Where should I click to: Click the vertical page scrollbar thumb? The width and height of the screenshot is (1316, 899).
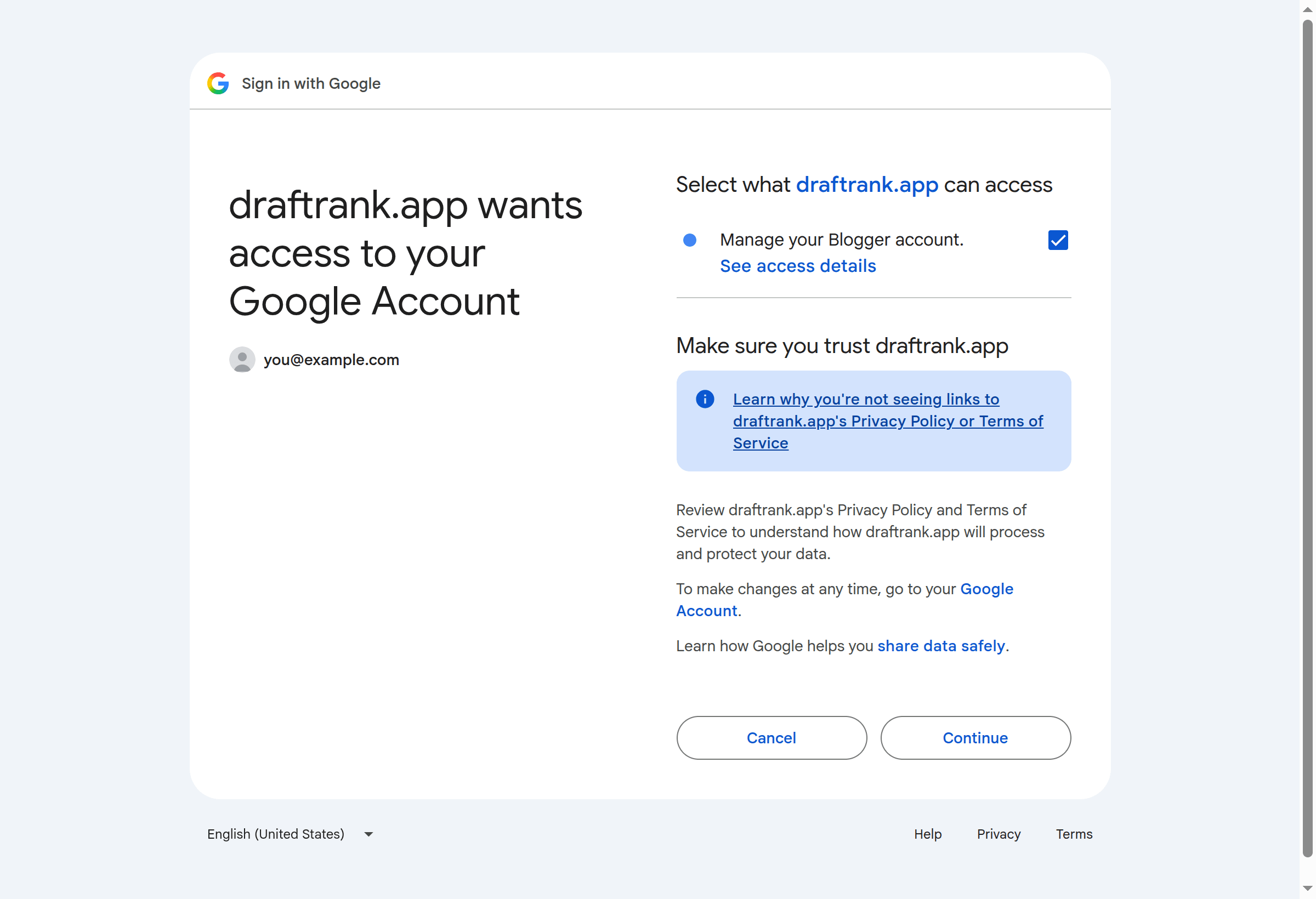(1307, 438)
